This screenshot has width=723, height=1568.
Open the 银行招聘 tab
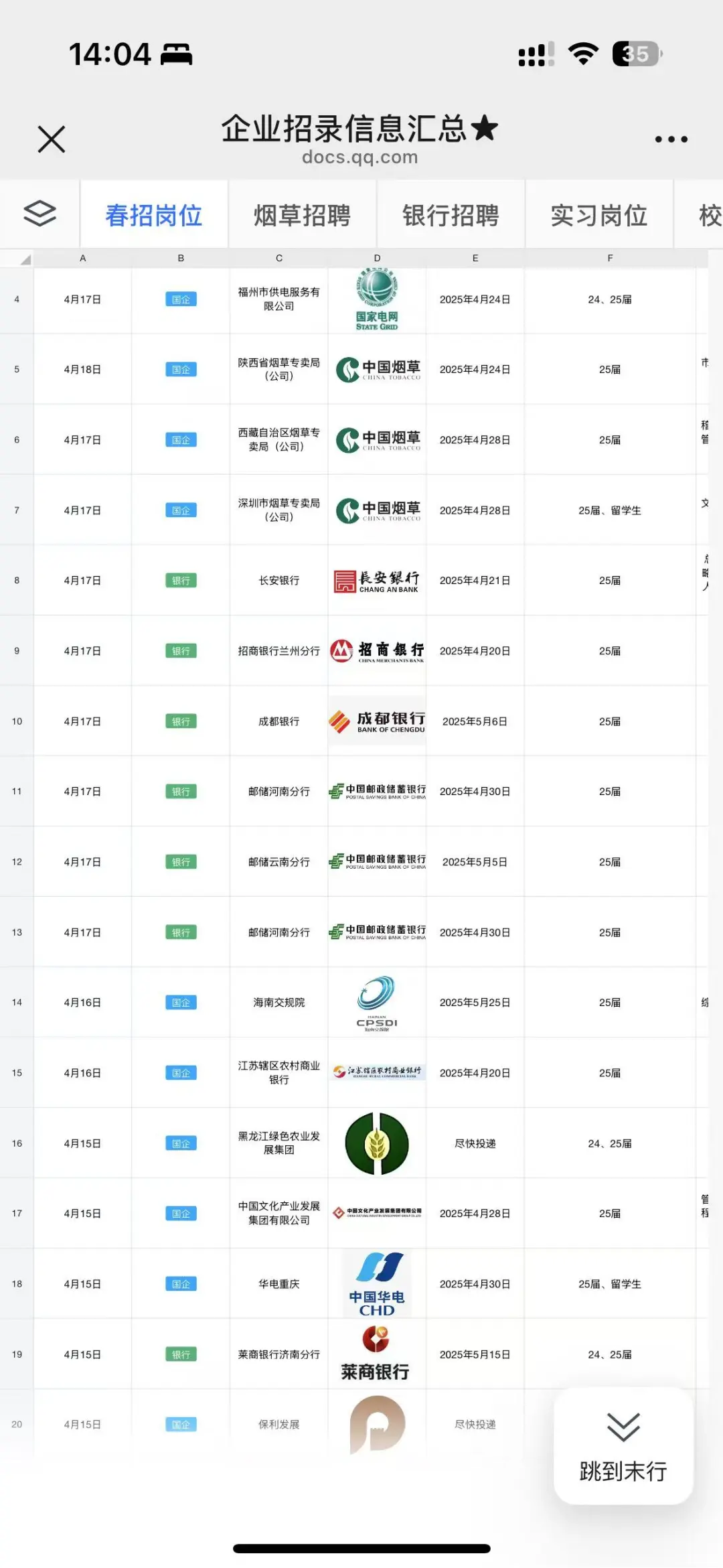point(451,215)
